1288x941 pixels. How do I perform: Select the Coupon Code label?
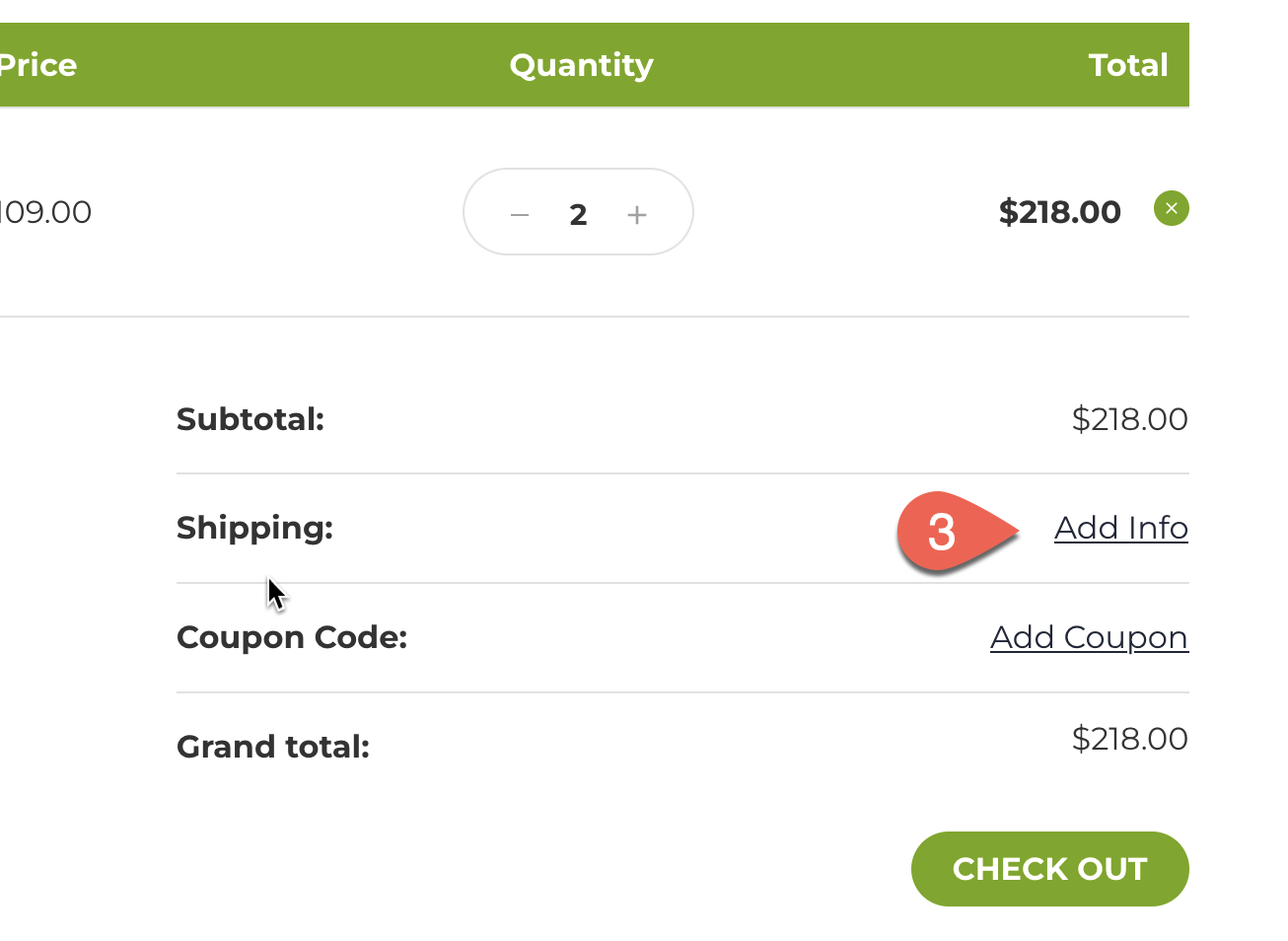292,637
